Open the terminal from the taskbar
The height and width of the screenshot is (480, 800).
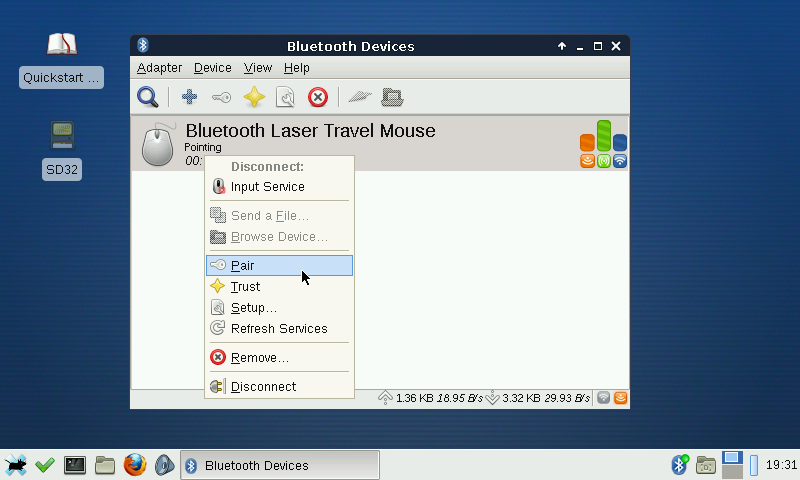[75, 465]
